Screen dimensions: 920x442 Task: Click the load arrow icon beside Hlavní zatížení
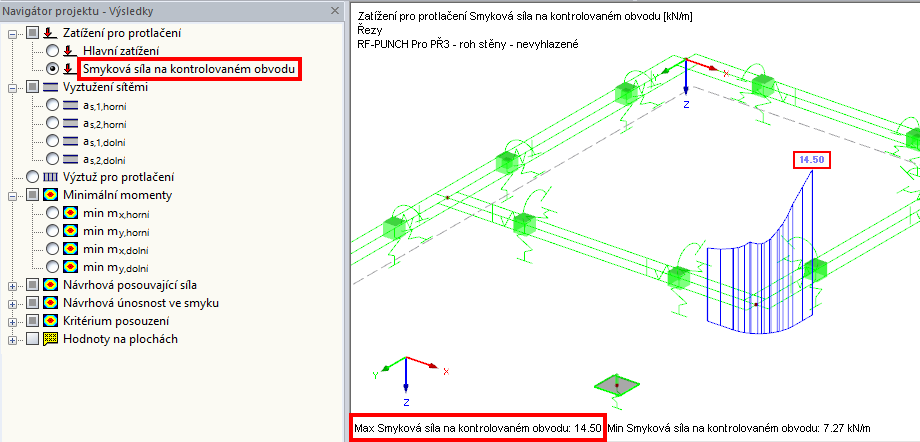(x=70, y=52)
